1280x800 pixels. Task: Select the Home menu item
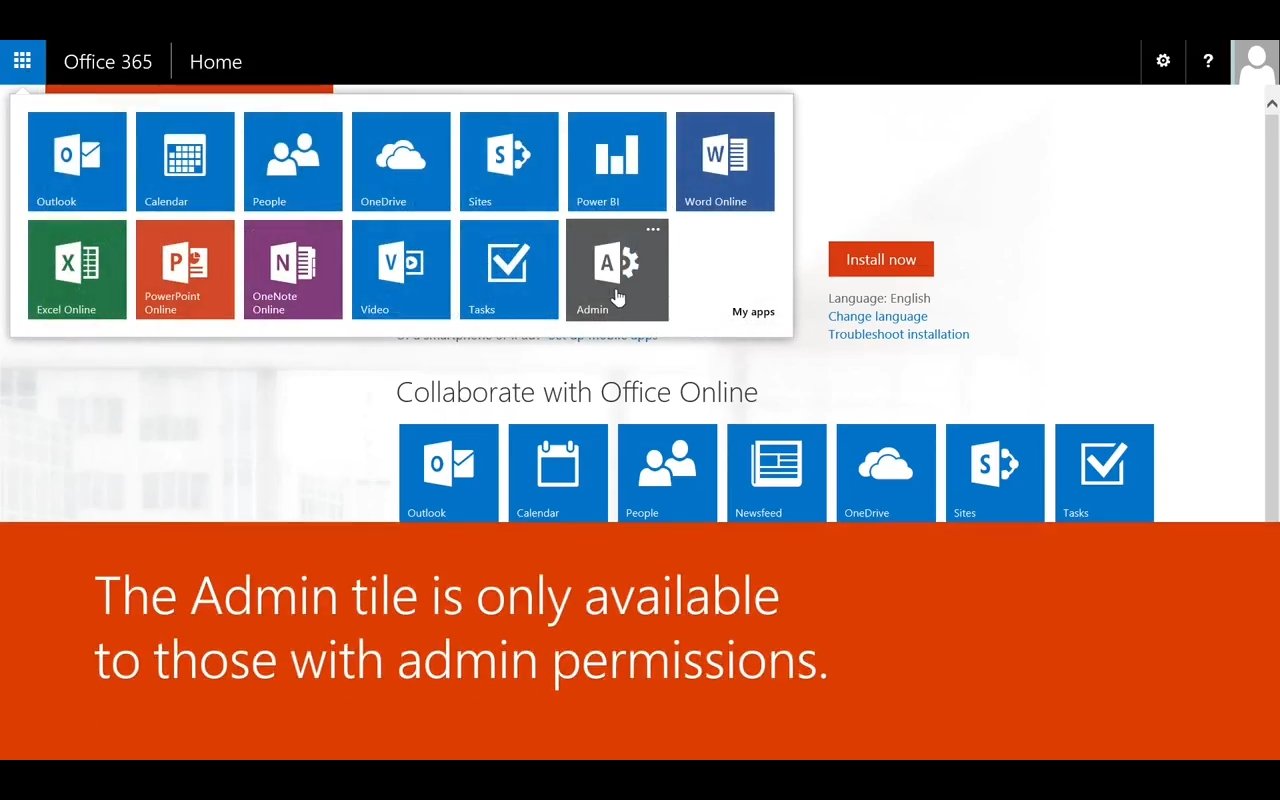coord(215,61)
